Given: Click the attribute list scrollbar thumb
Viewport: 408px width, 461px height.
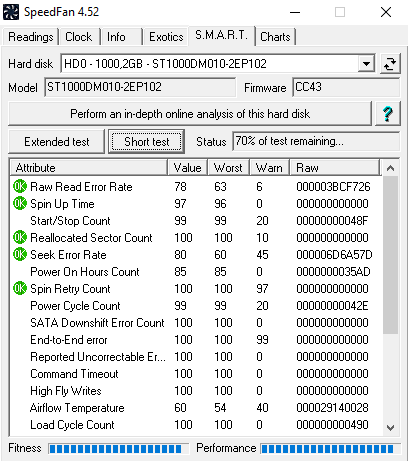Looking at the screenshot, I should tap(390, 255).
